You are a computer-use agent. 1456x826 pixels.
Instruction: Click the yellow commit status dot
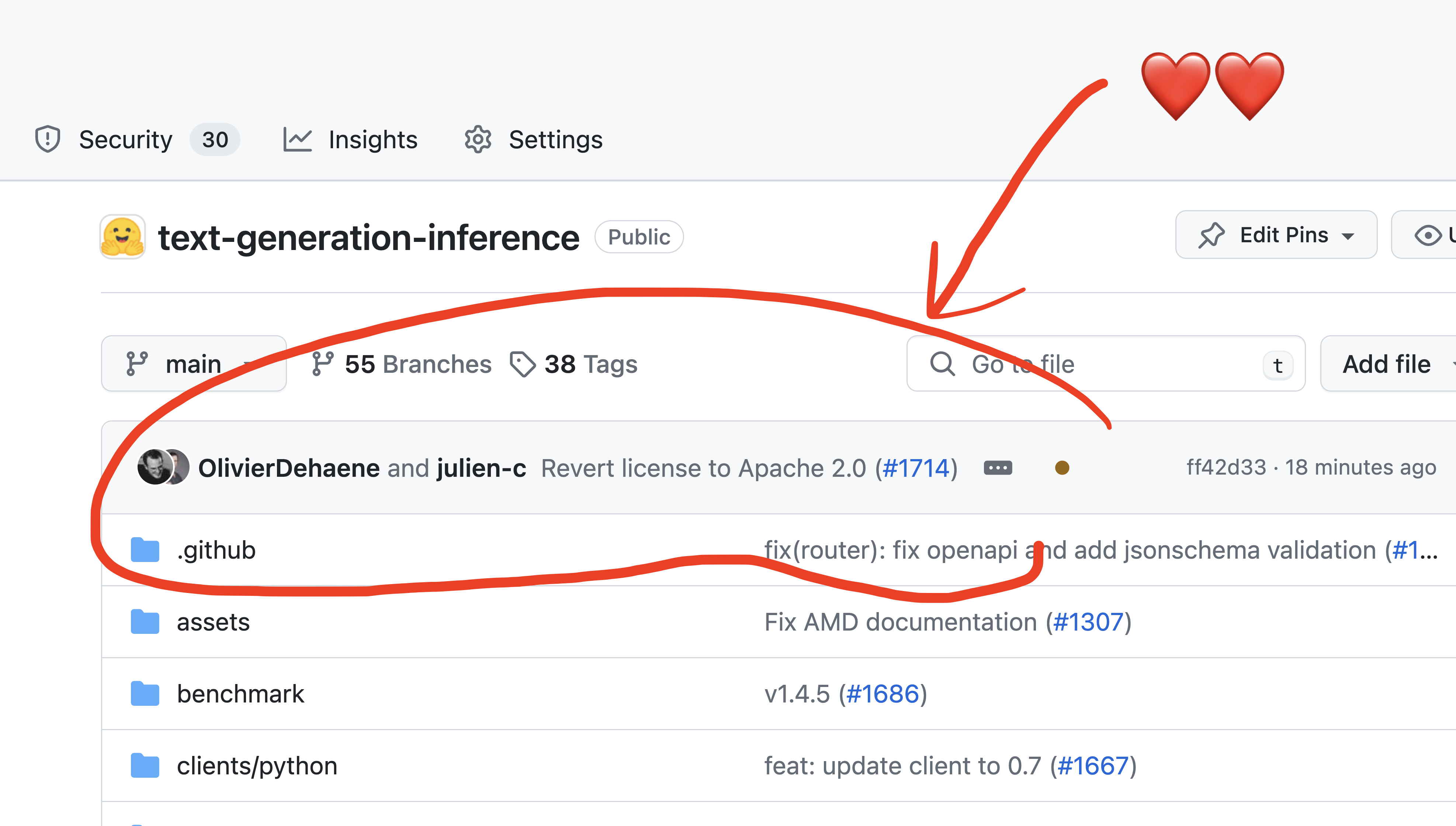point(1062,468)
